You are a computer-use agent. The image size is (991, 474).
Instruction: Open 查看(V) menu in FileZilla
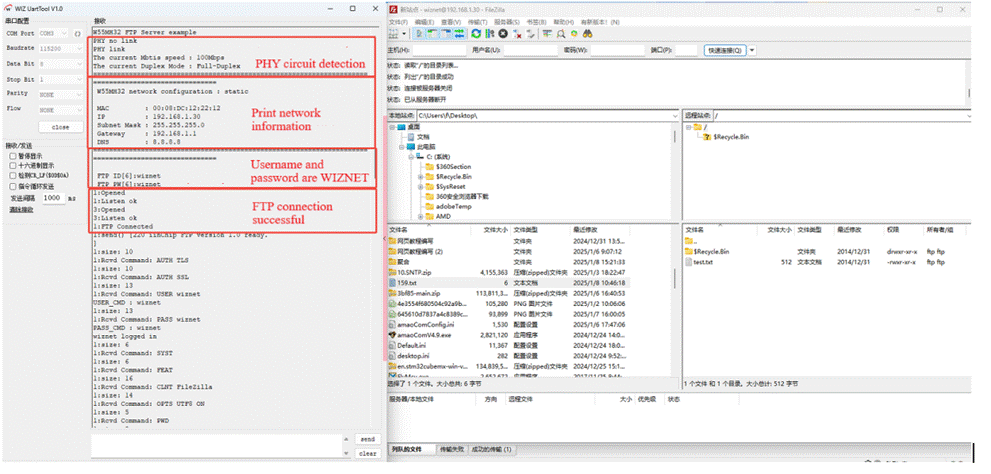tap(451, 21)
